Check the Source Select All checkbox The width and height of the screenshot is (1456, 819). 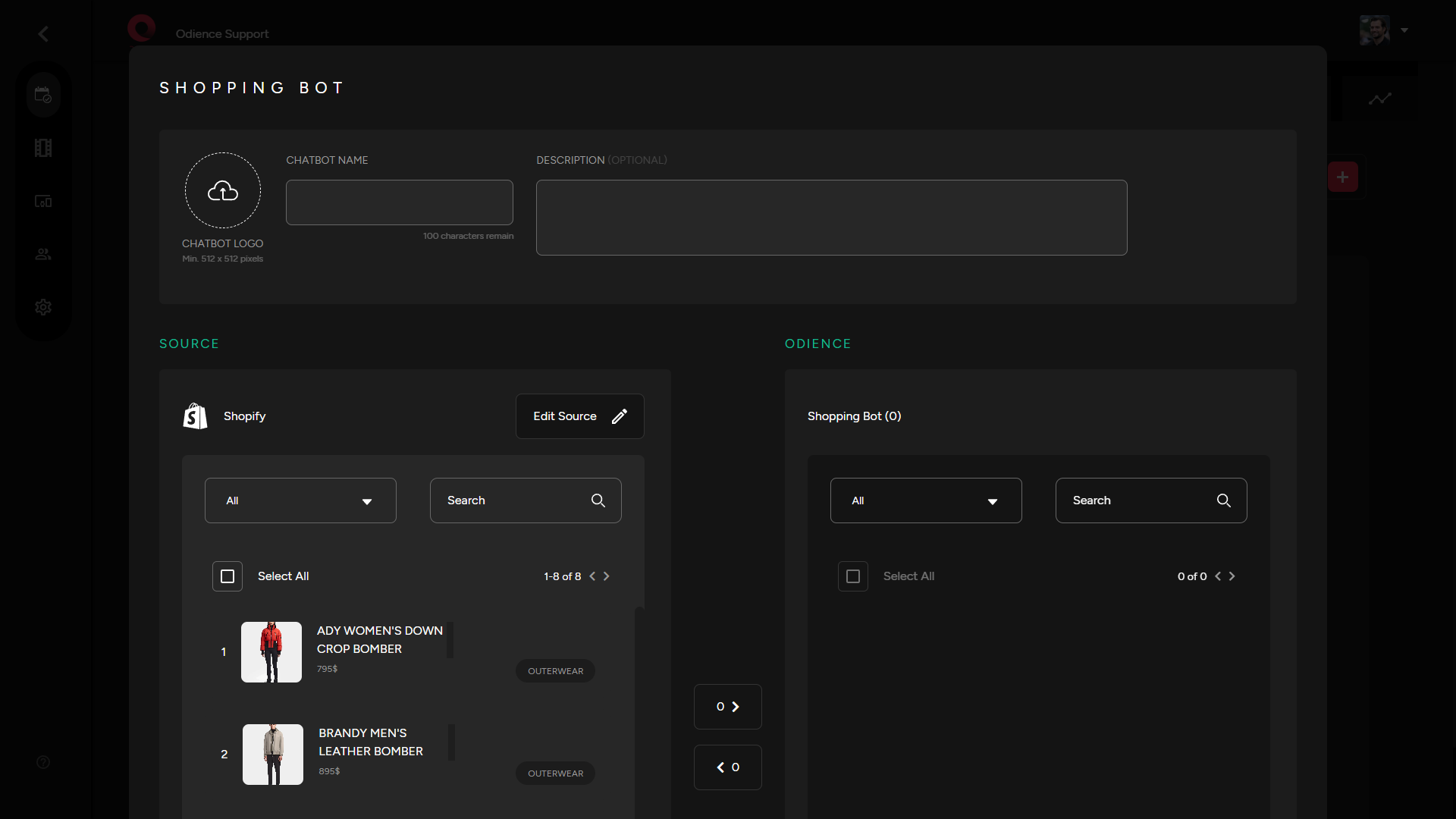pos(227,576)
